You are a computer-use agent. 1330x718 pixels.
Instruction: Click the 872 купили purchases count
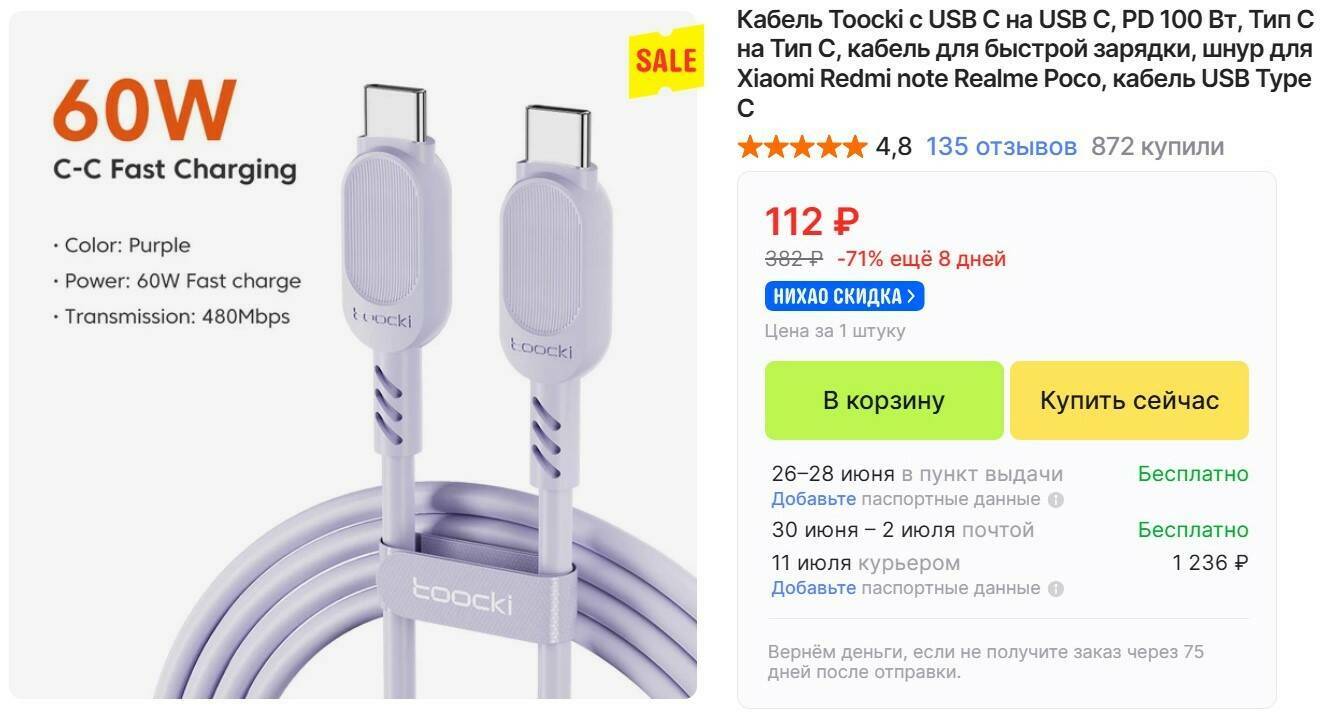[1157, 147]
